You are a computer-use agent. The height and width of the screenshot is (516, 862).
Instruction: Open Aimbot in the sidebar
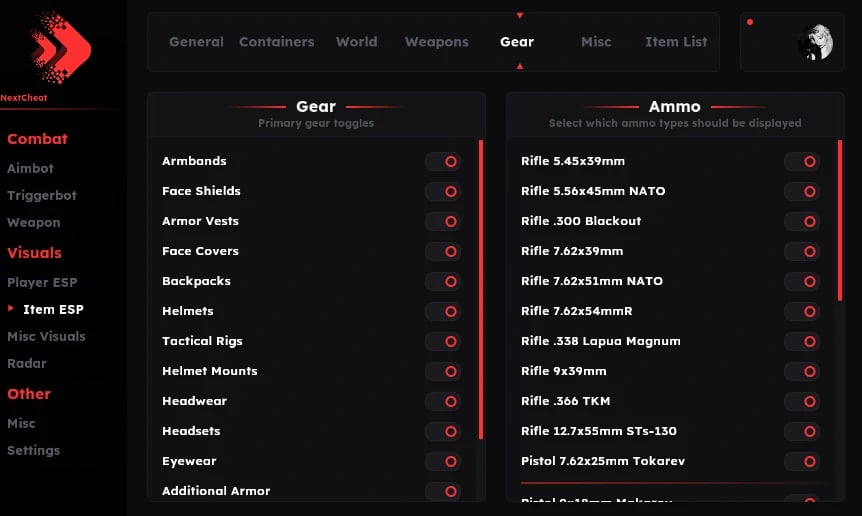pos(30,169)
